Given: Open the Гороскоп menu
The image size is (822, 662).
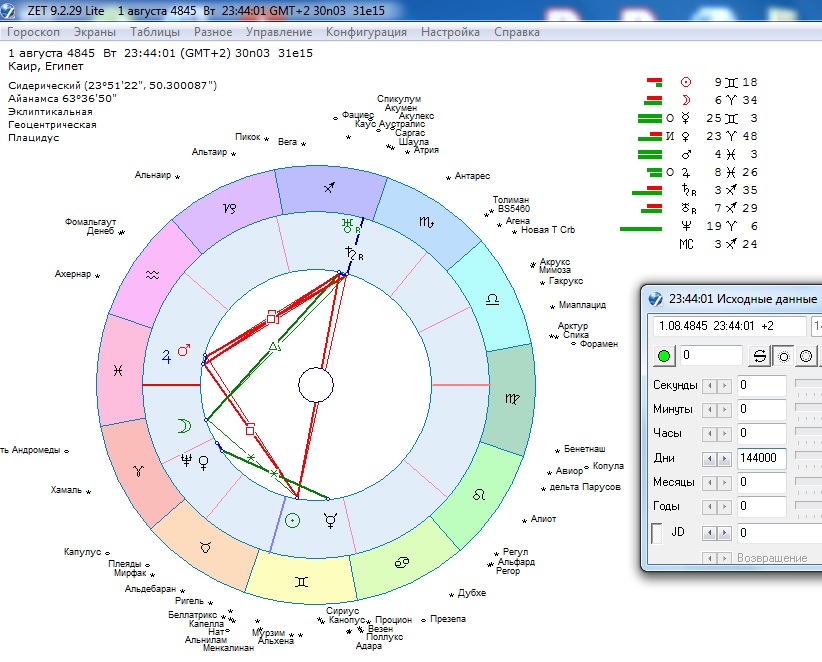Looking at the screenshot, I should [x=34, y=32].
